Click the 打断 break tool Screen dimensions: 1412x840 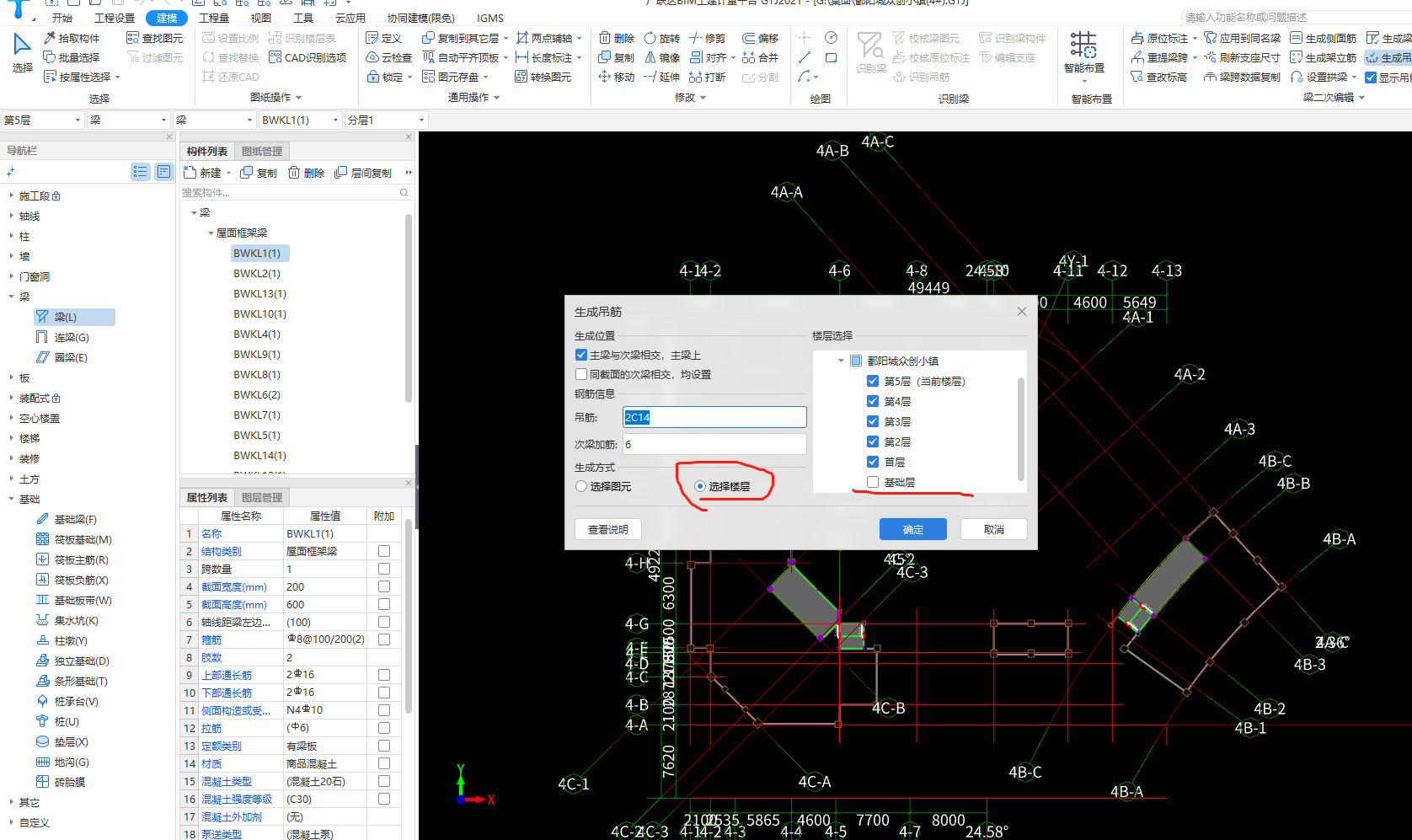[708, 77]
